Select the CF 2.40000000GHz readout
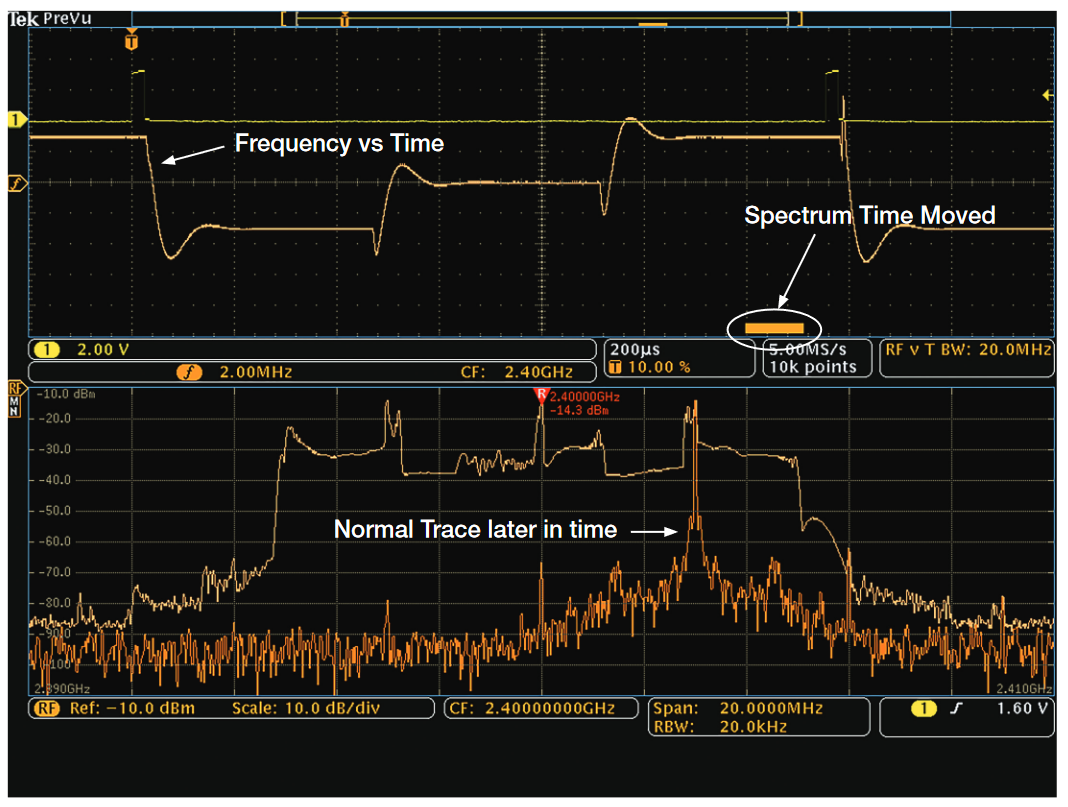Screen dimensions: 1068x807 pos(540,707)
